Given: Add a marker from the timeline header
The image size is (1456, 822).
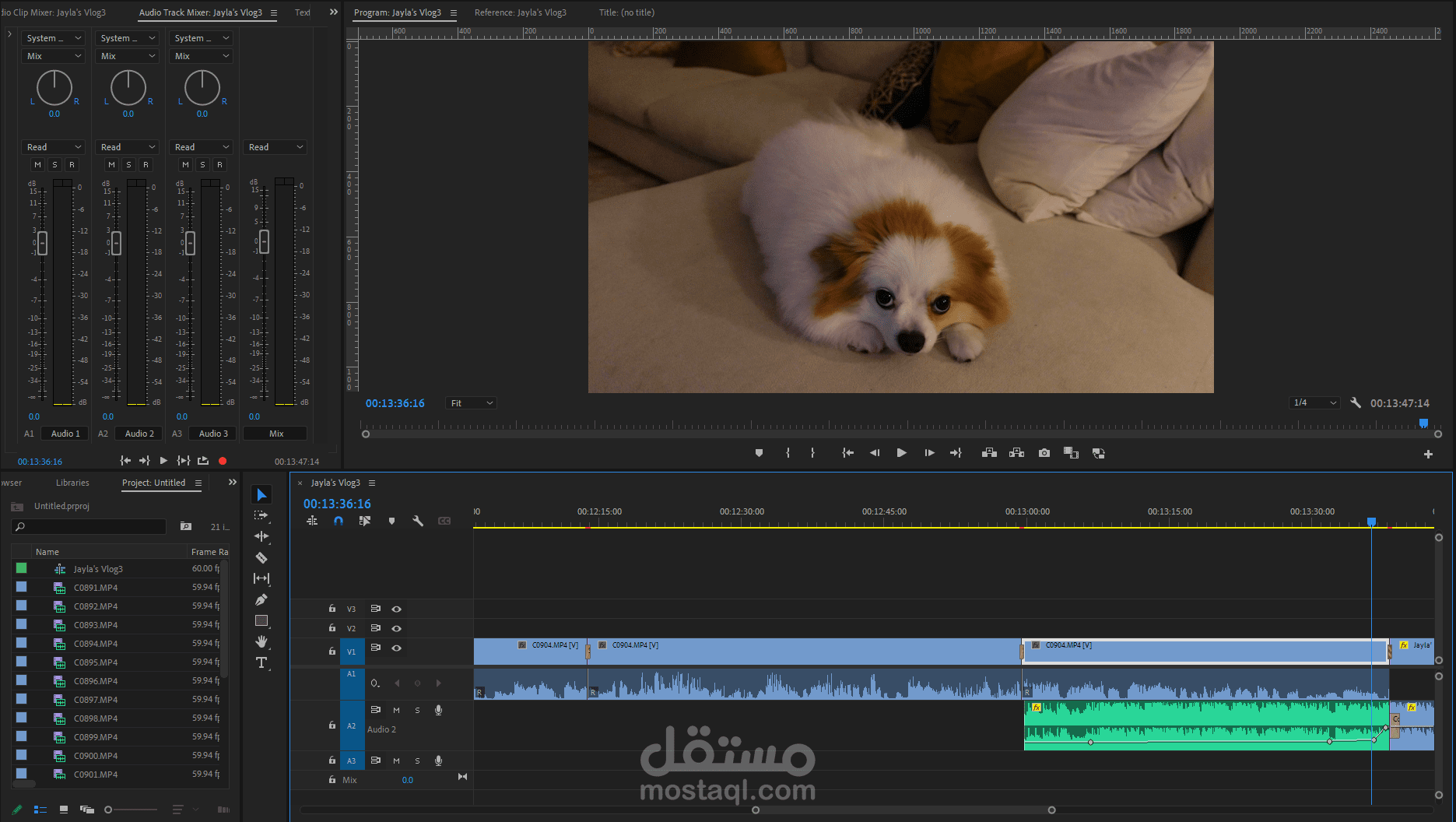Looking at the screenshot, I should pyautogui.click(x=391, y=521).
